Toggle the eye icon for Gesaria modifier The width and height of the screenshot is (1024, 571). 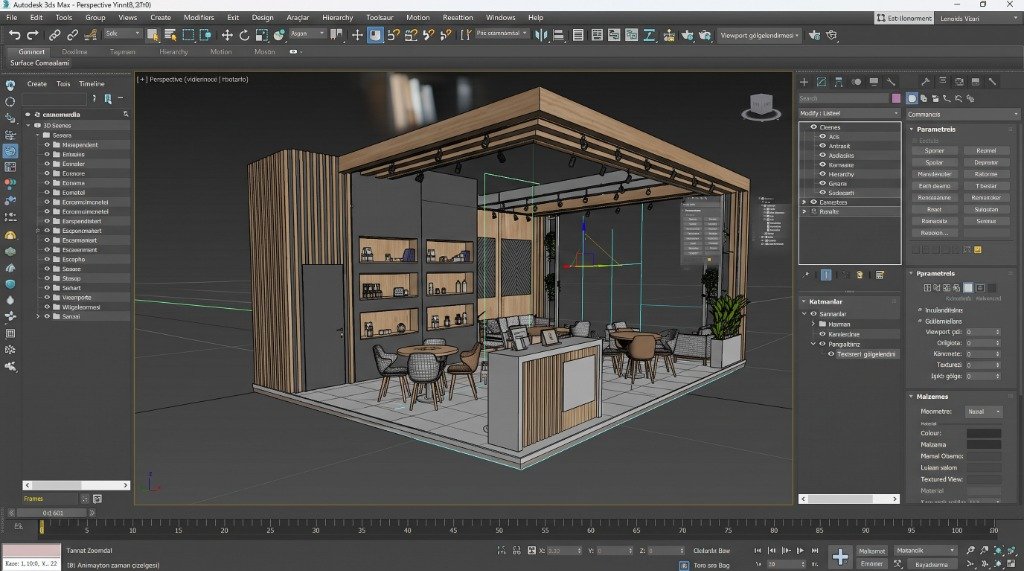(823, 184)
